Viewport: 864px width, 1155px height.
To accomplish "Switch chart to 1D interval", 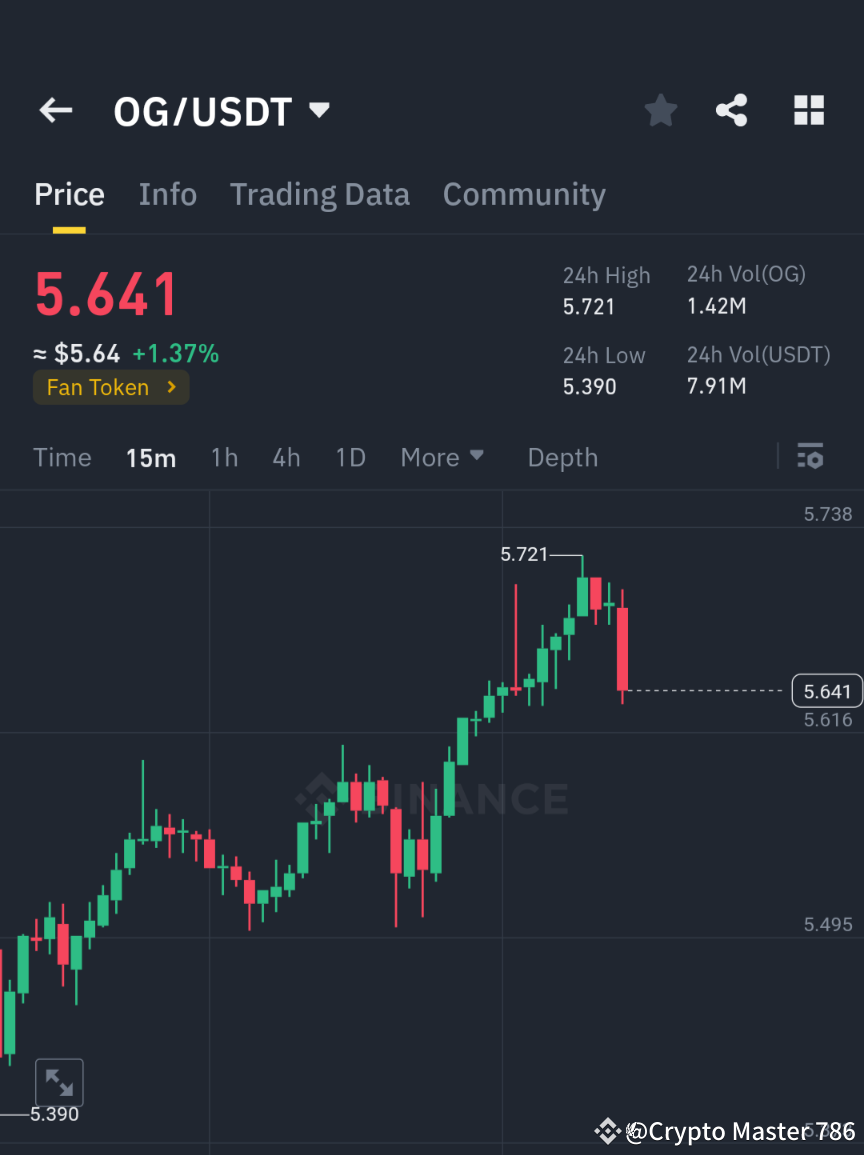I will coord(350,457).
